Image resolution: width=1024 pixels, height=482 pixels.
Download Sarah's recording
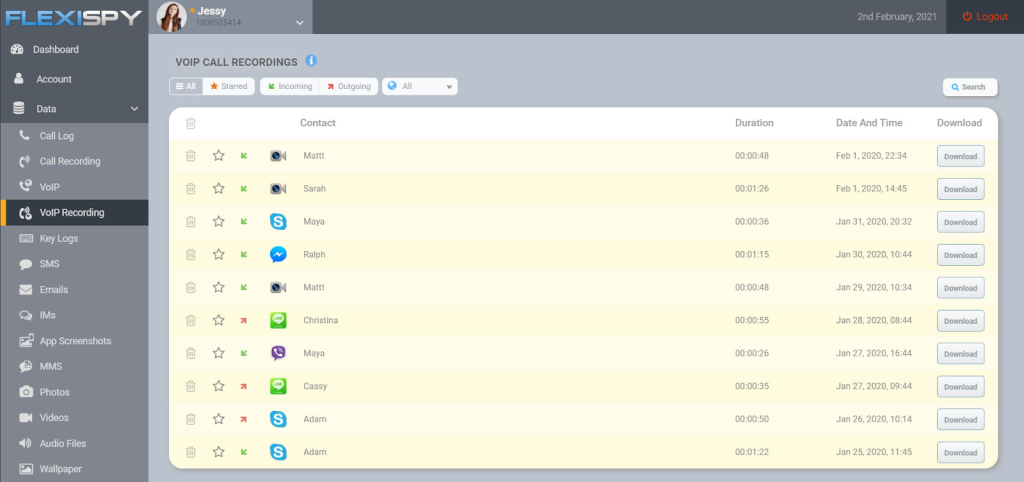pos(961,189)
